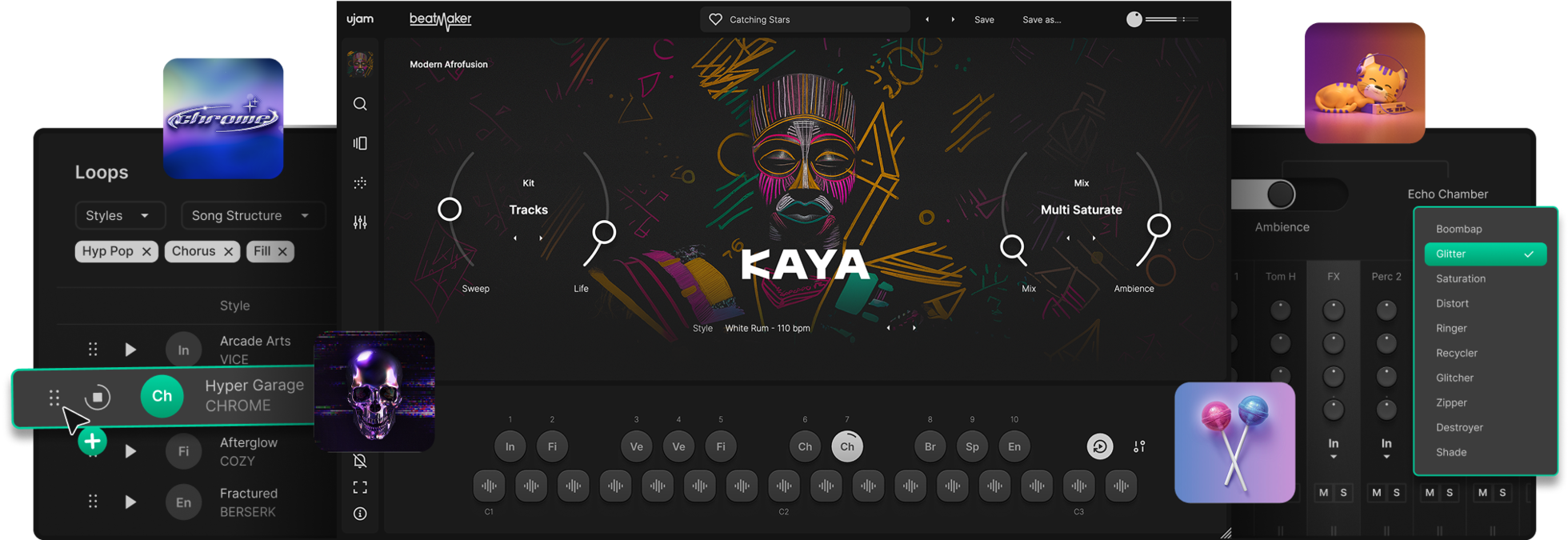Screen dimensions: 1568x540
Task: Open the Chrome cover art thumbnail
Action: click(223, 118)
